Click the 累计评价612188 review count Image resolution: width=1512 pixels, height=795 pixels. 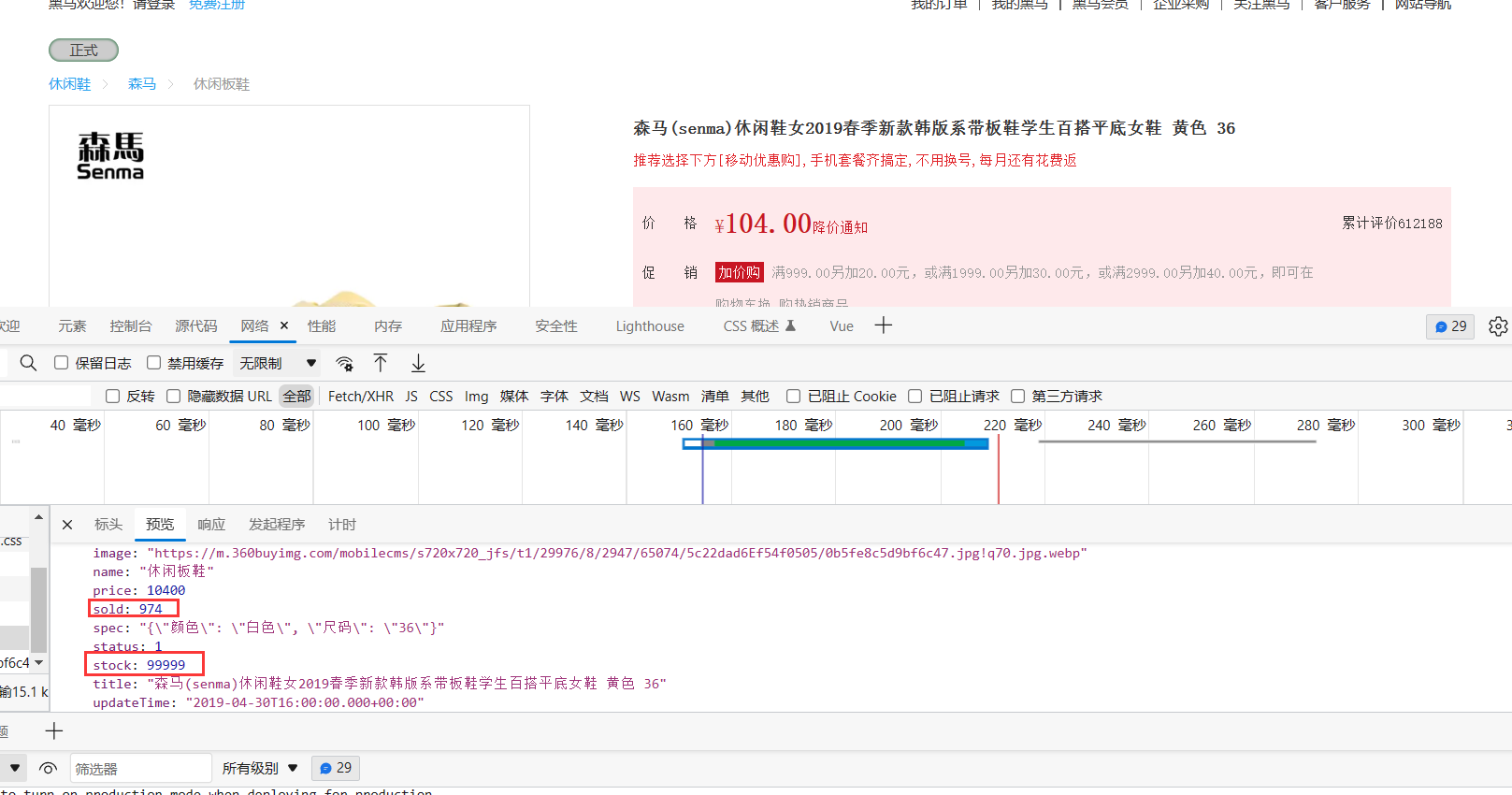click(x=1392, y=224)
